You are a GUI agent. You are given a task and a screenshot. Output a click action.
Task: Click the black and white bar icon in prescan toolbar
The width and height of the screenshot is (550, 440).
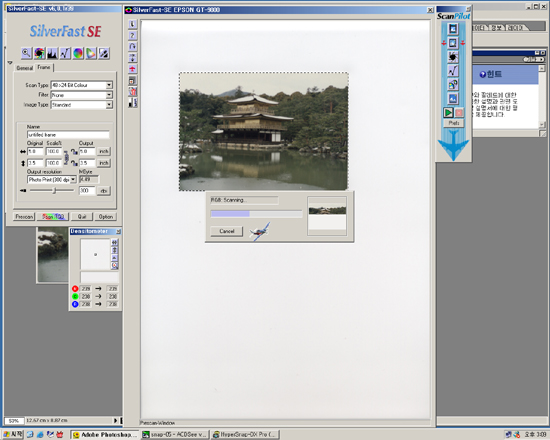[x=133, y=103]
